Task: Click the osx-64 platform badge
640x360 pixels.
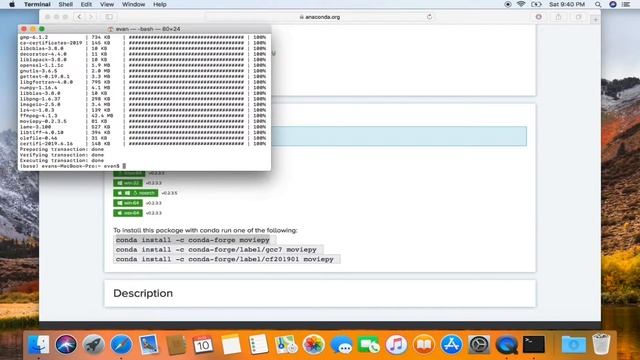Action: [x=128, y=213]
